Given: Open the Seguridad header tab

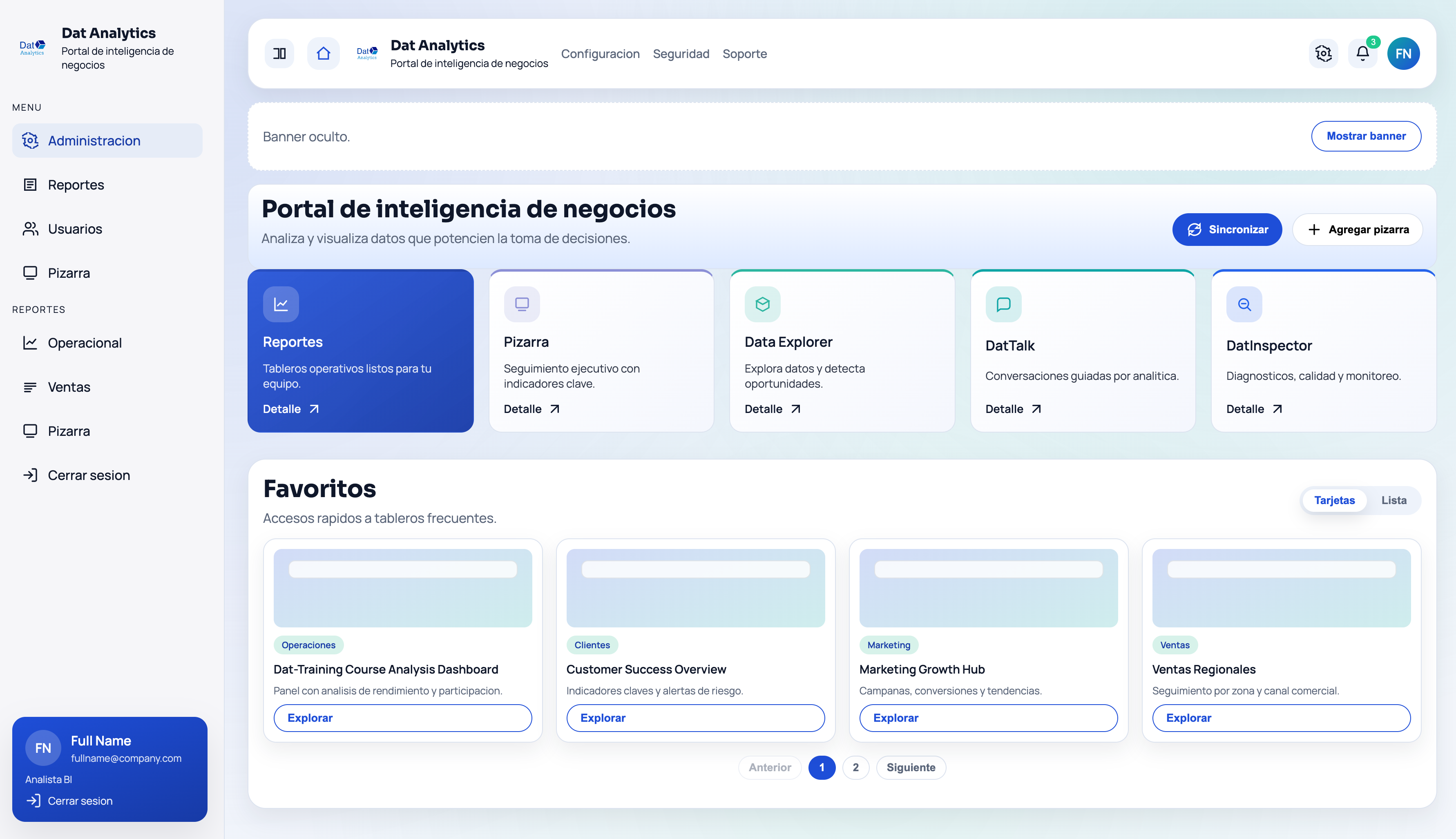Looking at the screenshot, I should pyautogui.click(x=681, y=54).
